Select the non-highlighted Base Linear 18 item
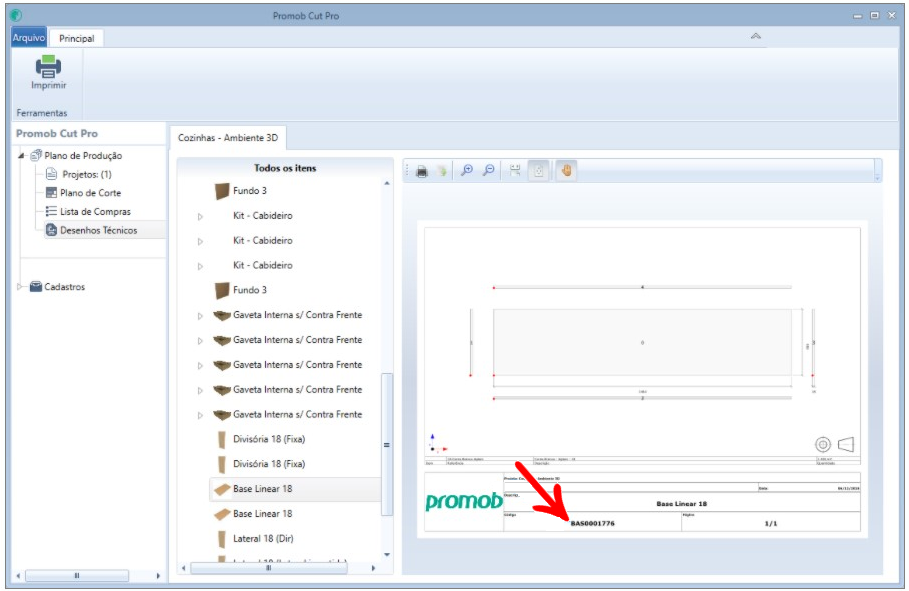The image size is (909, 591). (x=263, y=514)
